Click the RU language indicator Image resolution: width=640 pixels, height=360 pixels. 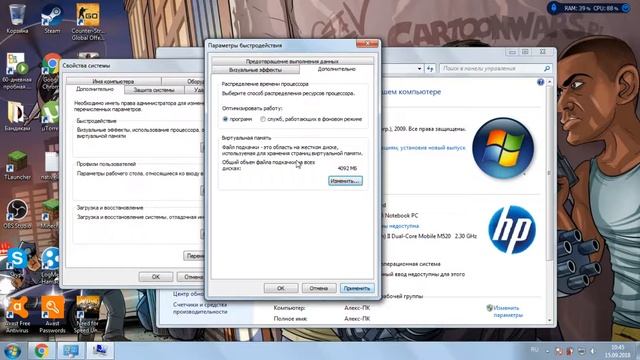click(534, 350)
